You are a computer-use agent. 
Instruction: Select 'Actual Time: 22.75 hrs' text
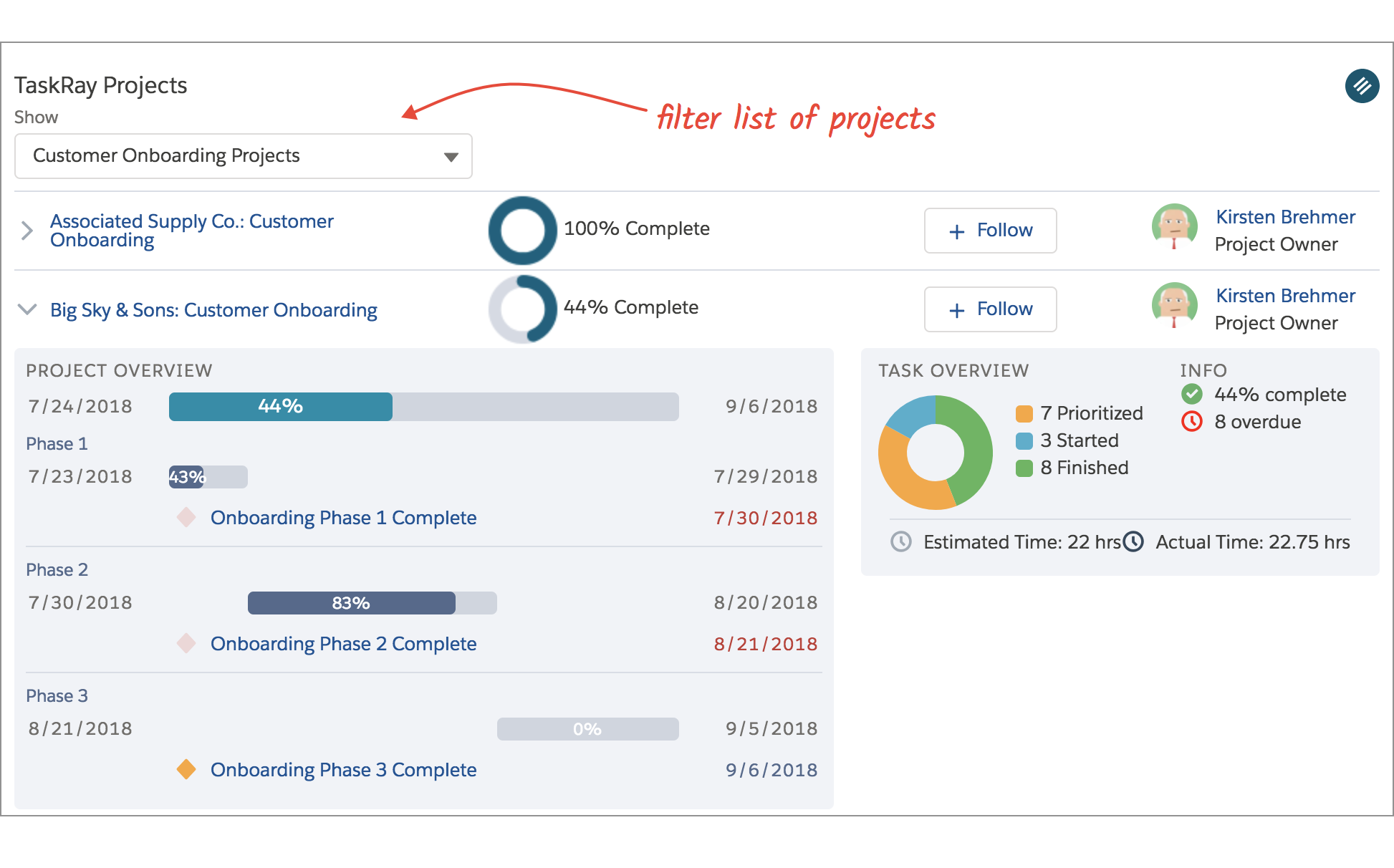pyautogui.click(x=1252, y=542)
